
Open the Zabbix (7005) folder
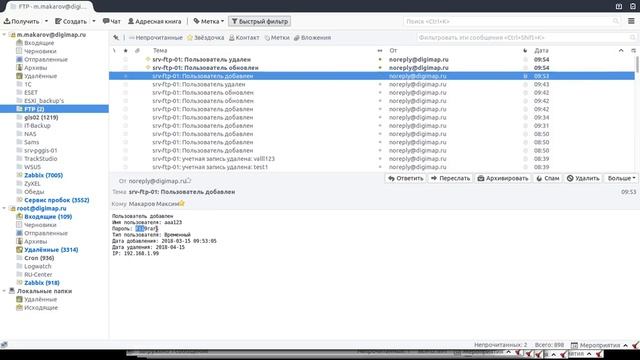coord(43,175)
